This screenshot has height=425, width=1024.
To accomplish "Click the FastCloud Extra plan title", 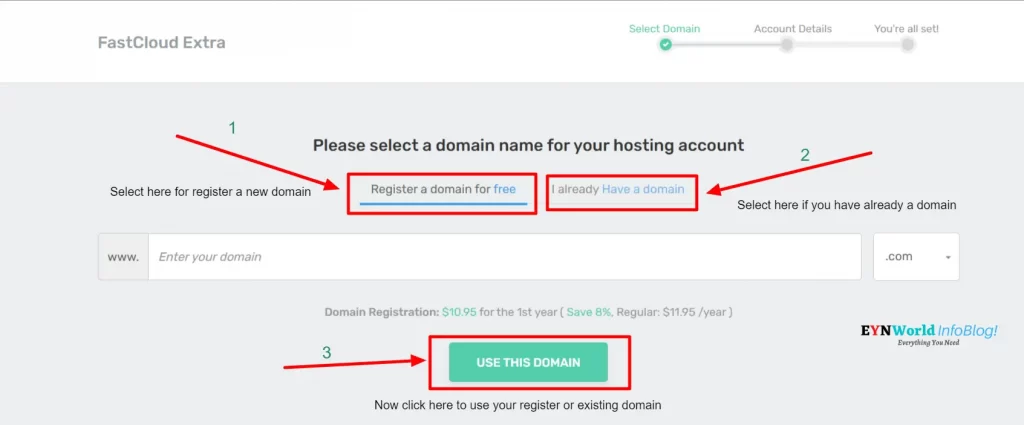I will pos(161,43).
